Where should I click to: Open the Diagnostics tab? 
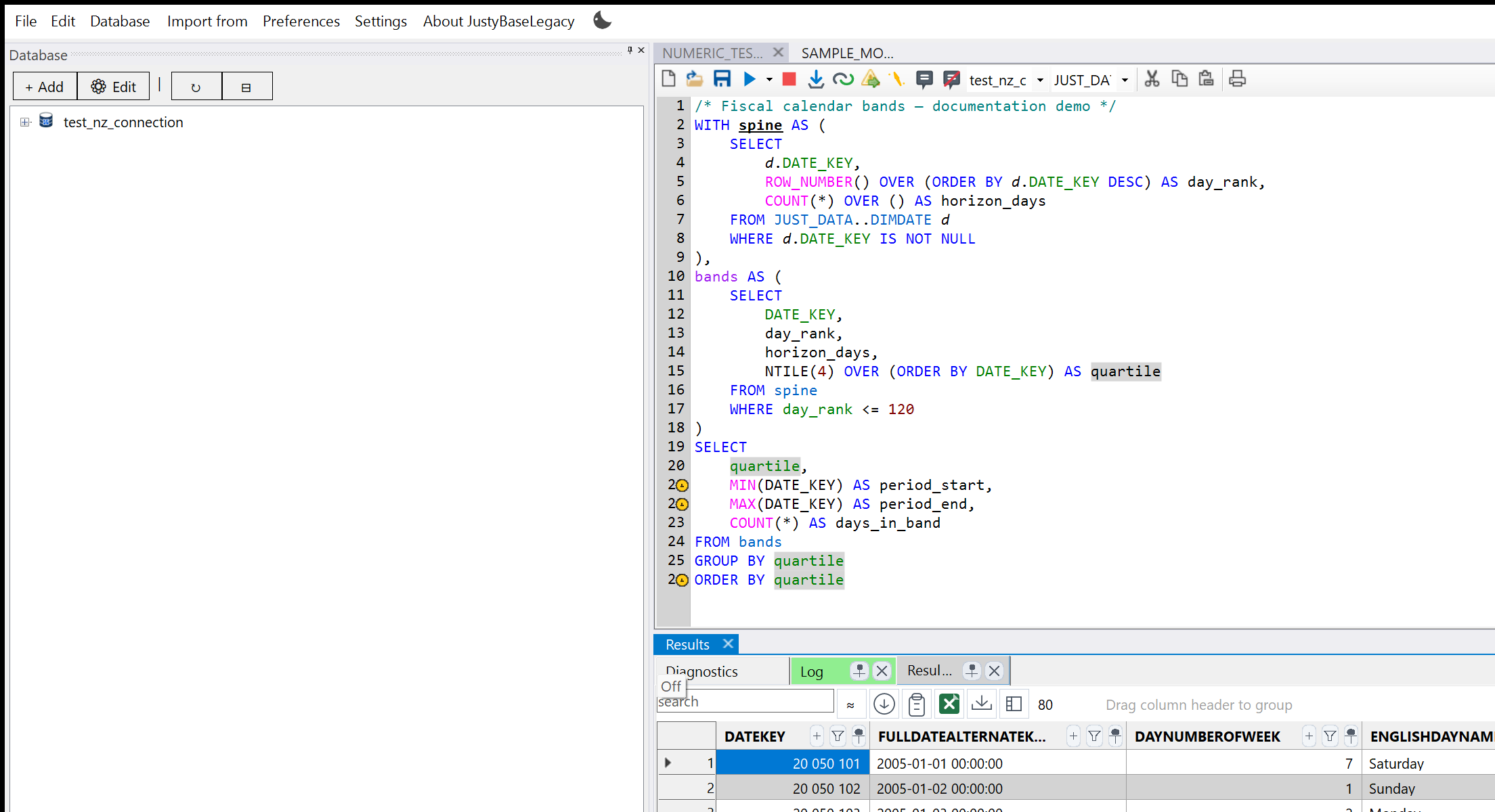[x=702, y=671]
